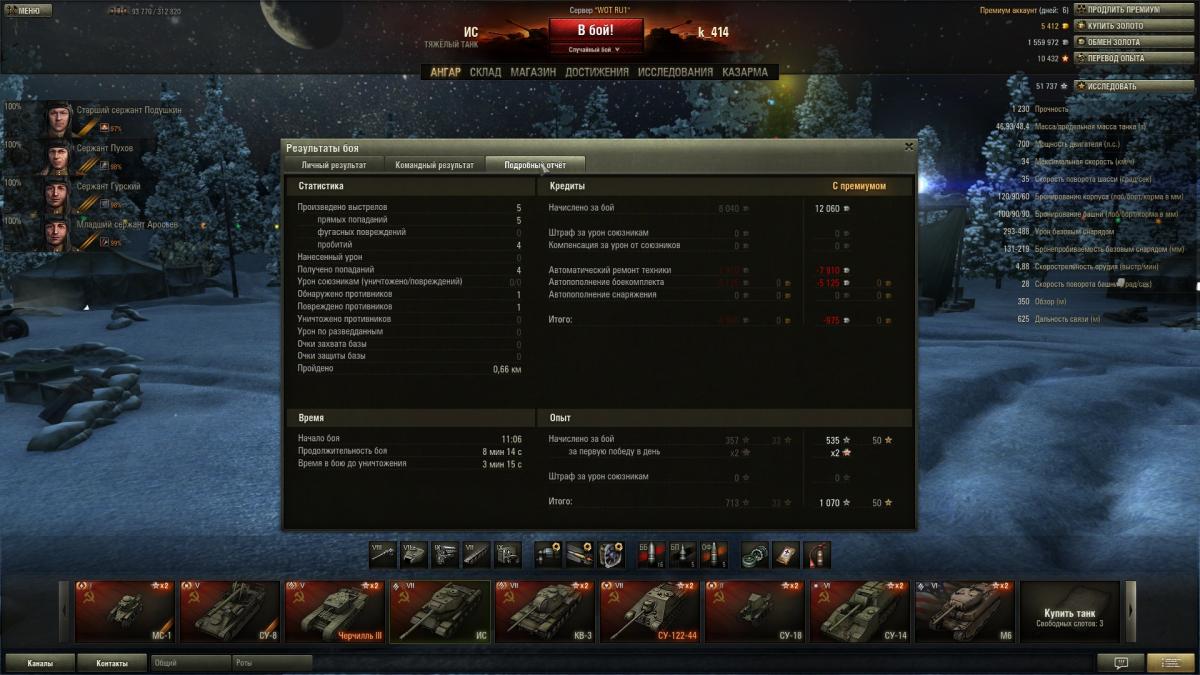Screen dimensions: 1200x675
Task: Select crew member Сержант Пухов portrait
Action: 58,157
